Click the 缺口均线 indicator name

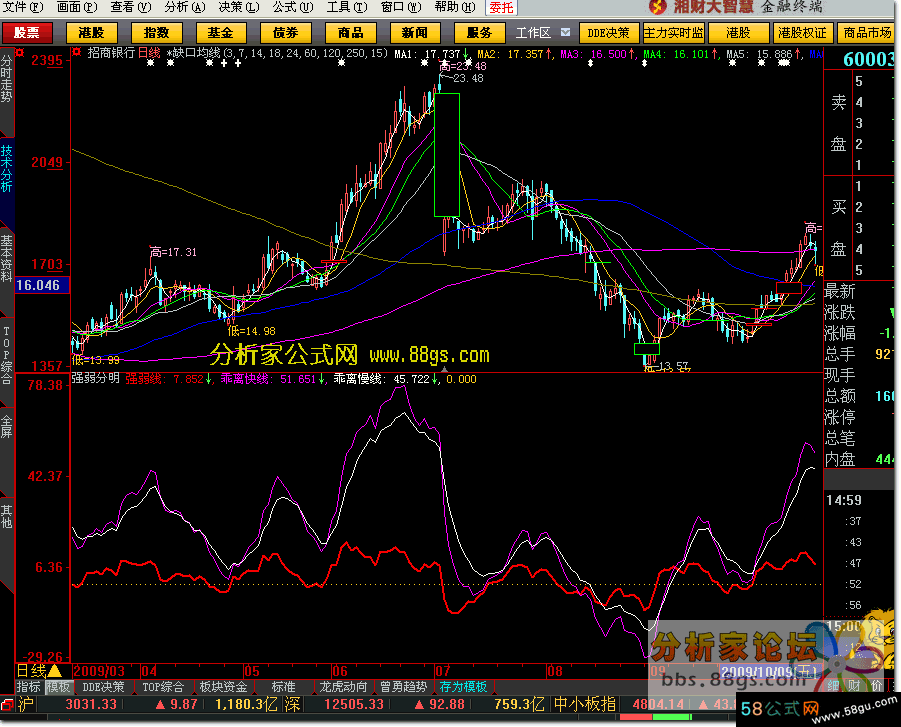click(x=197, y=53)
